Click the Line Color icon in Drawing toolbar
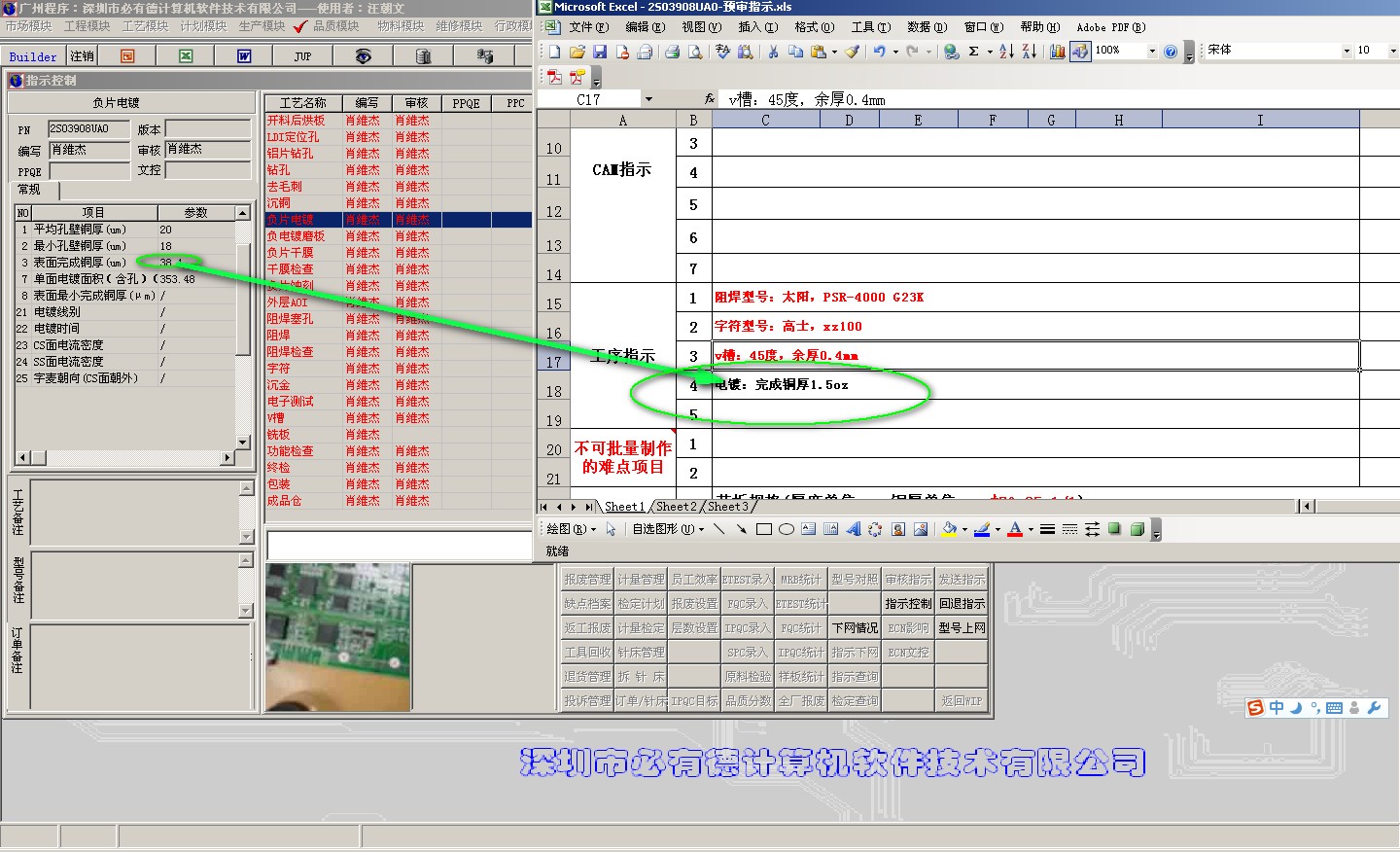 [982, 529]
